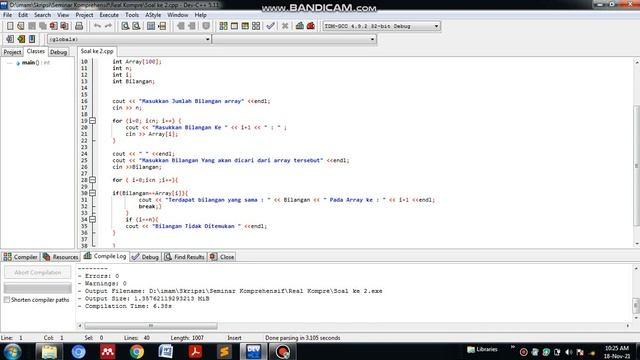
Task: Open the Execute menu
Action: point(109,15)
